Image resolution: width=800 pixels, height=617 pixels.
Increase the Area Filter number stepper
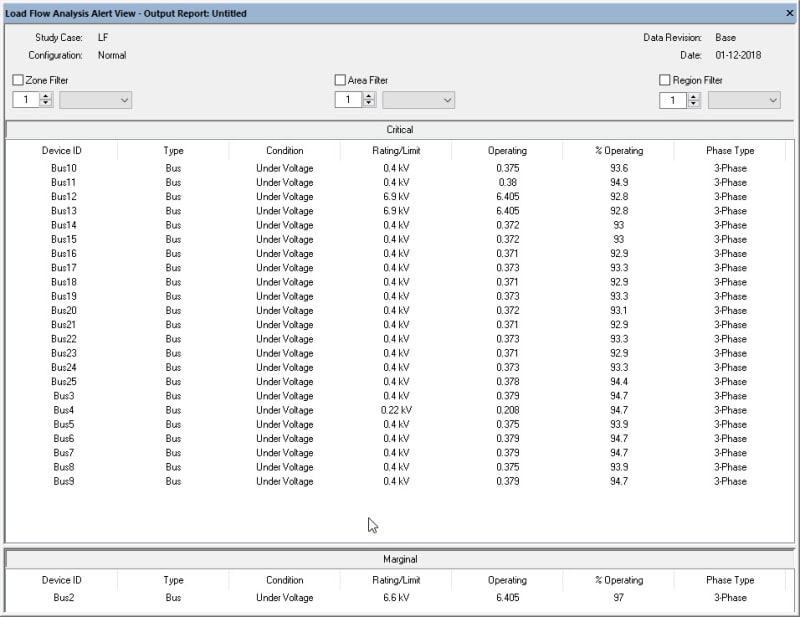(369, 96)
